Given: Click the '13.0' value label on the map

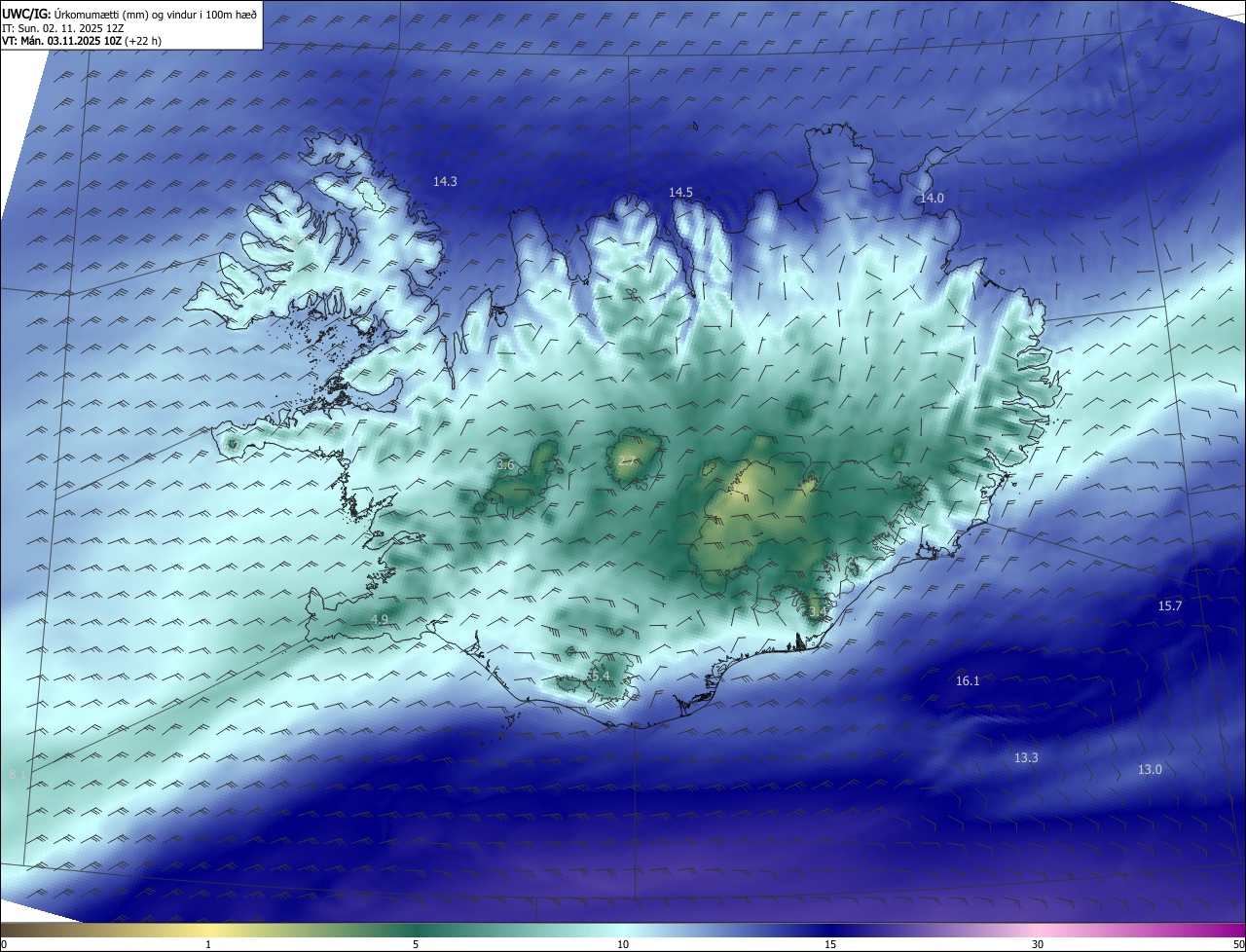Looking at the screenshot, I should click(x=1150, y=769).
